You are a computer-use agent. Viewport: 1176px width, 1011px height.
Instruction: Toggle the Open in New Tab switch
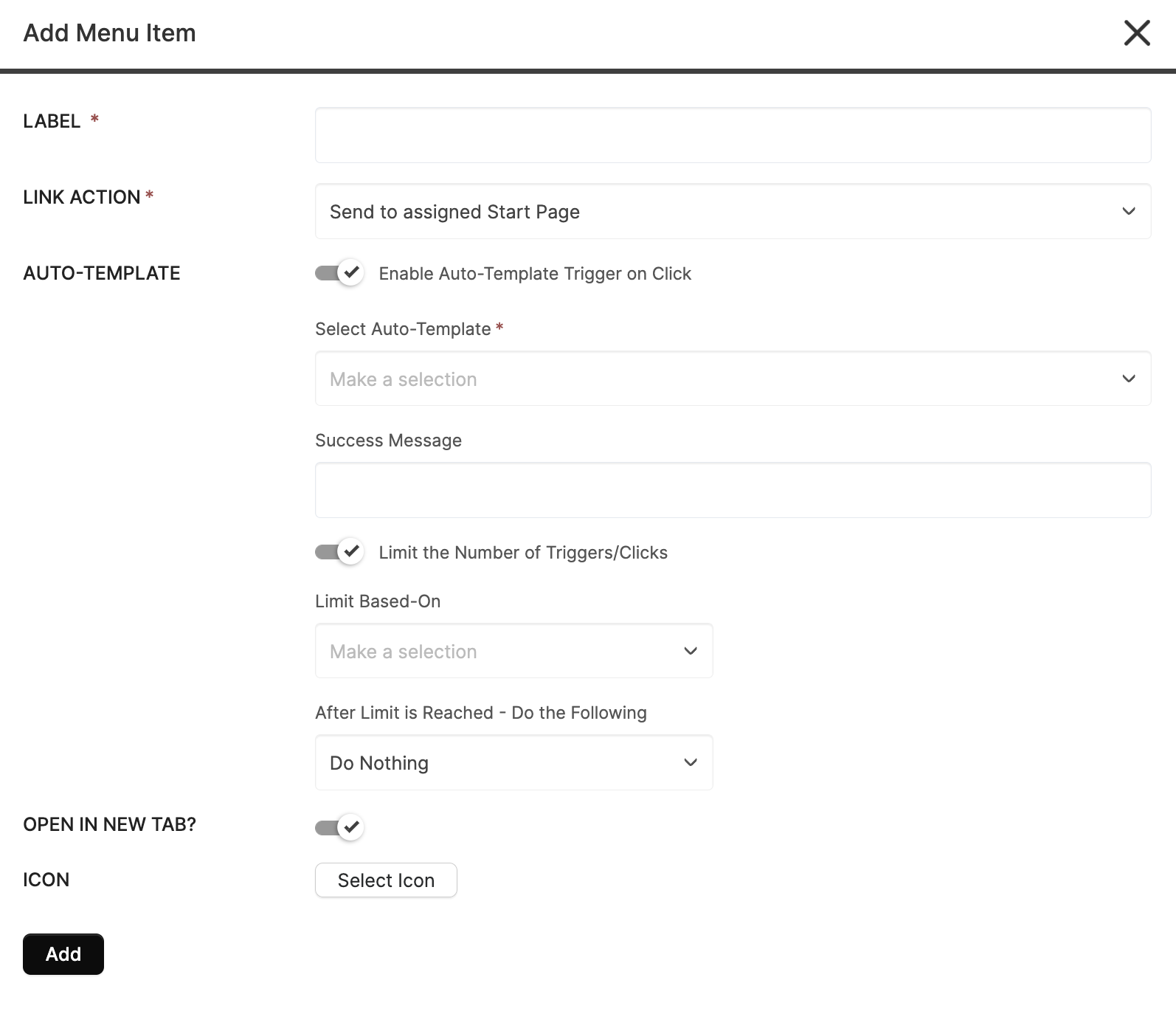point(339,827)
